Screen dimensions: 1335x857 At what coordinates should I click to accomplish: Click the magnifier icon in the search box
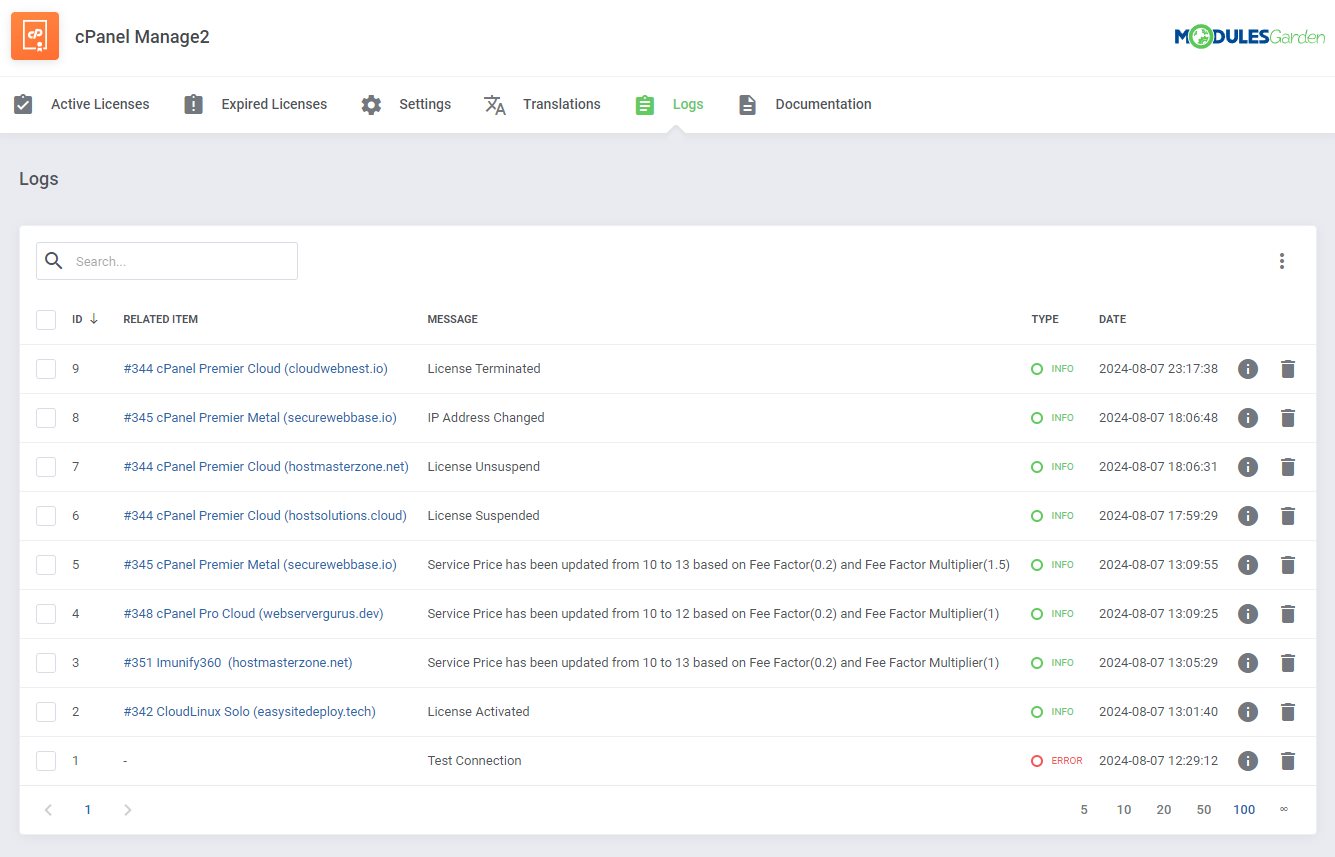[x=54, y=261]
